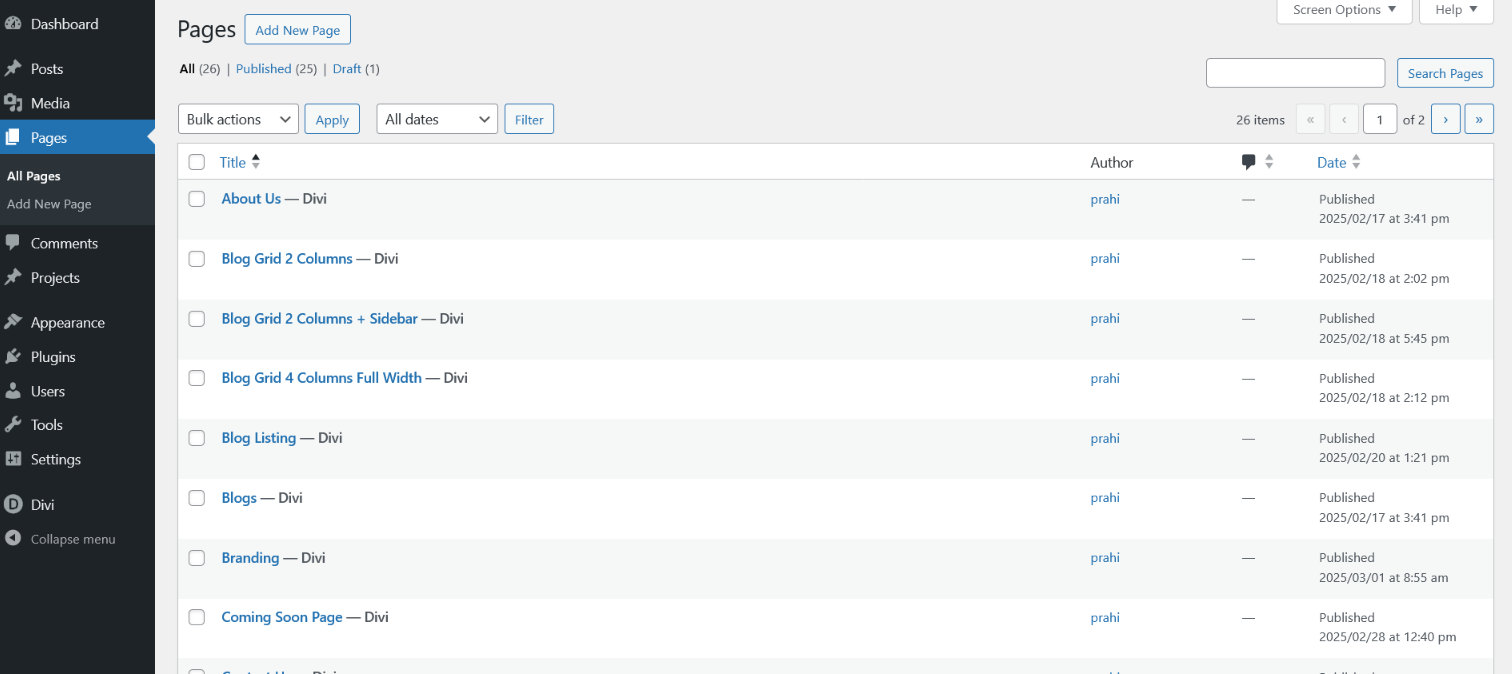Sort by comments bubble column icon

pyautogui.click(x=1248, y=162)
